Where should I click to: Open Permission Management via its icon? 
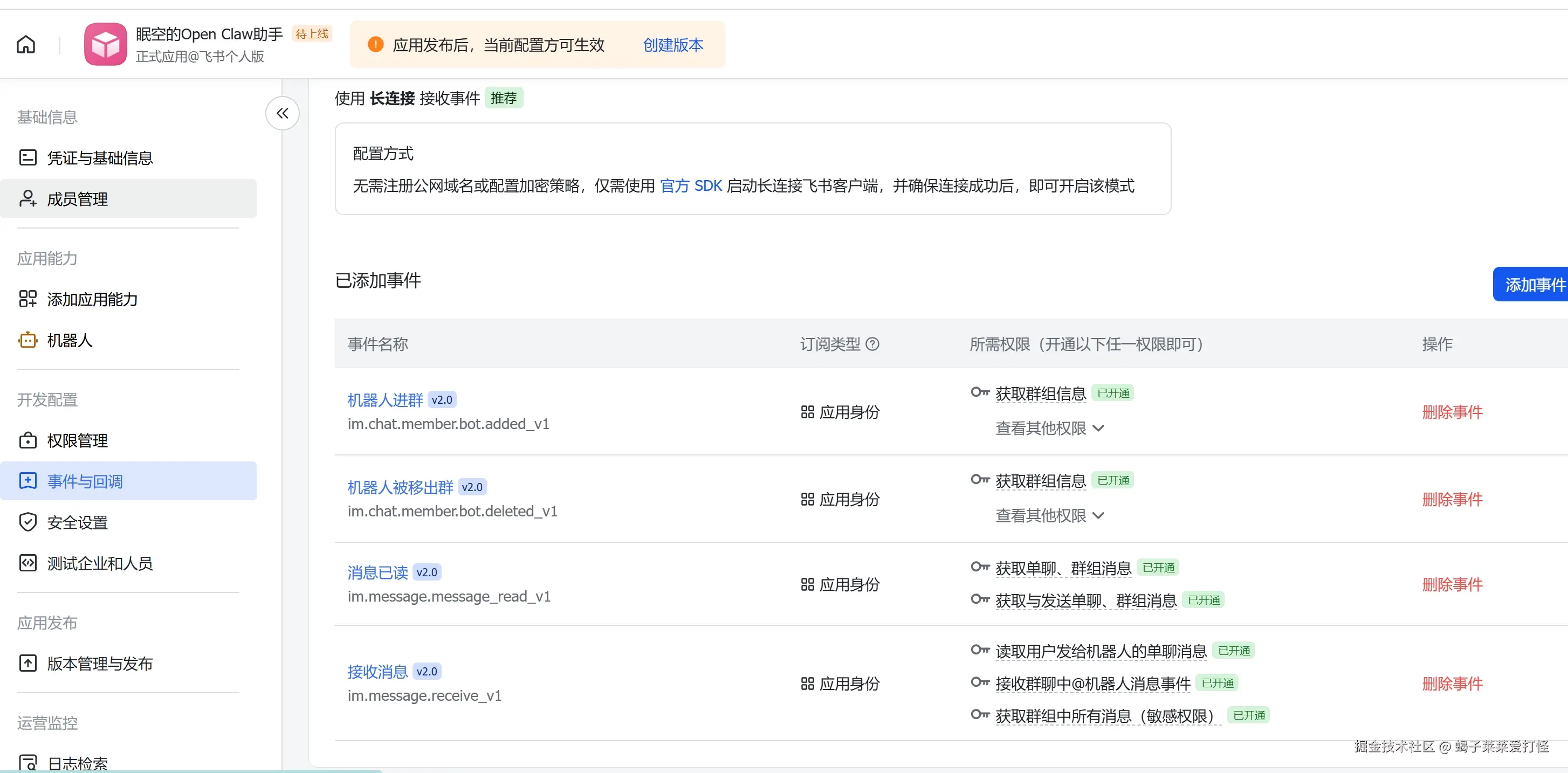pos(28,440)
